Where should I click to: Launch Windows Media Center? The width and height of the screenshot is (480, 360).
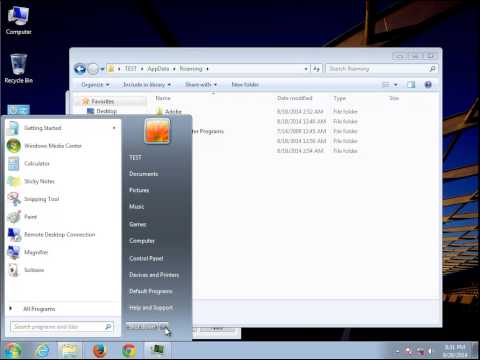(62, 146)
